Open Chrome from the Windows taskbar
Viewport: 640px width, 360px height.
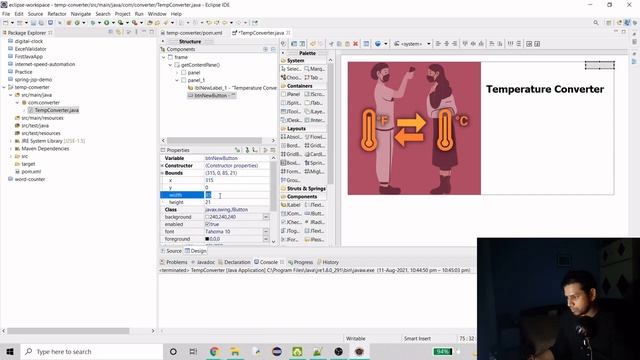(x=214, y=351)
